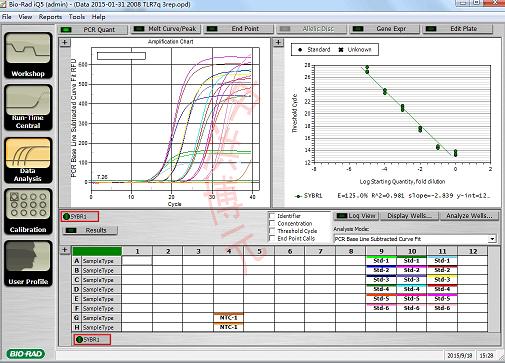Viewport: 505px width, 363px height.
Task: Click the Bio-Rad logo
Action: [x=26, y=354]
